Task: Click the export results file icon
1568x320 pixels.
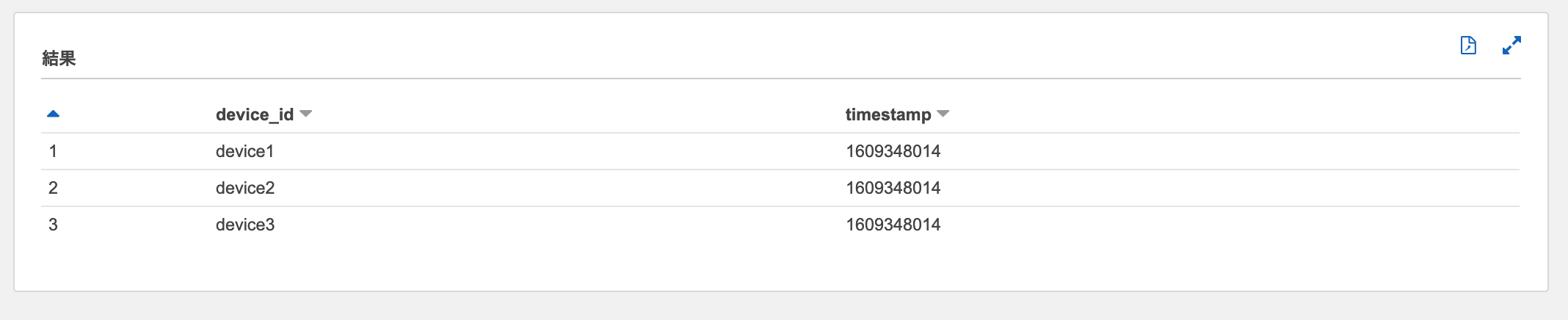Action: pos(1468,46)
